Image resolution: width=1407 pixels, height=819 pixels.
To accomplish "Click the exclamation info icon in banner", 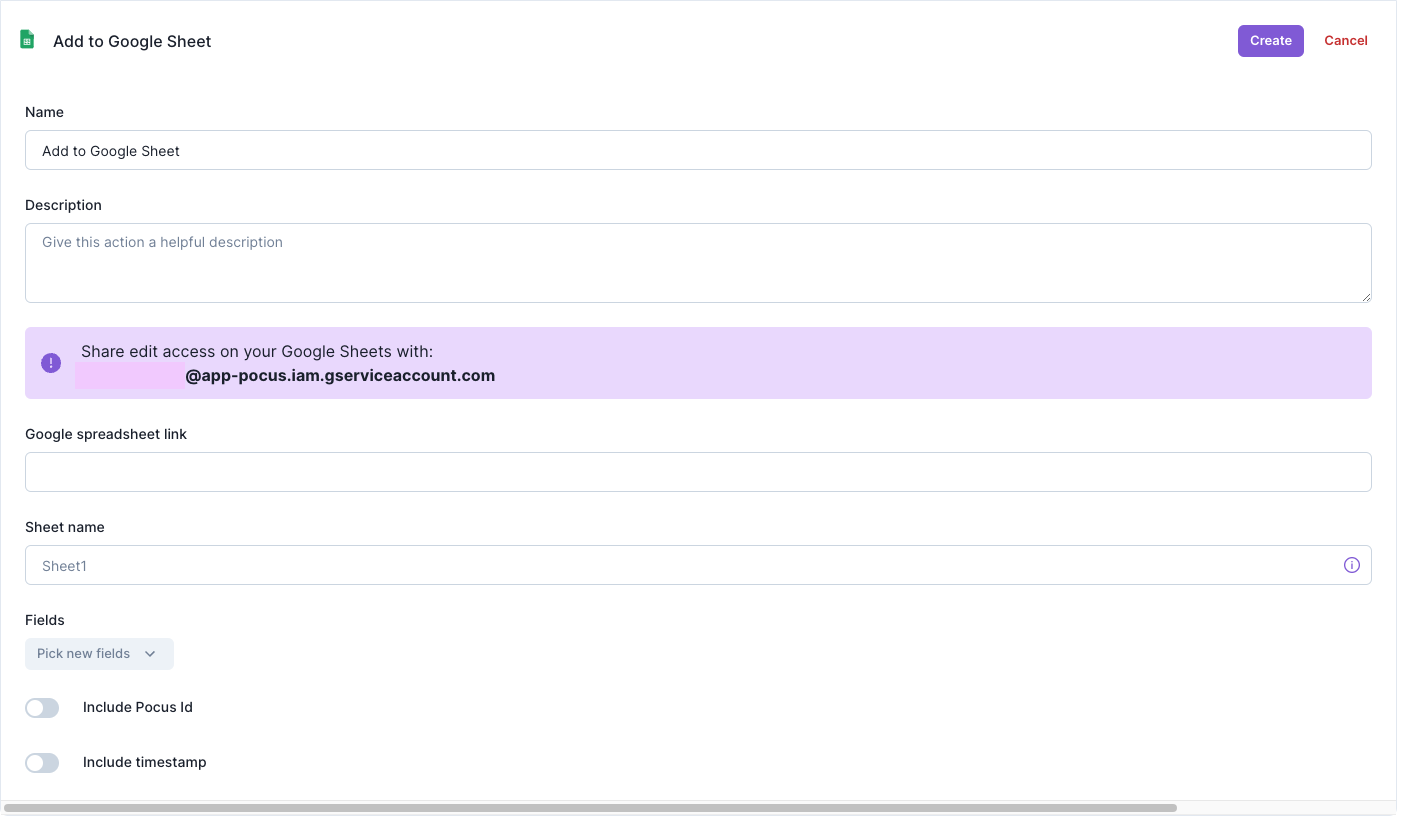I will (51, 363).
